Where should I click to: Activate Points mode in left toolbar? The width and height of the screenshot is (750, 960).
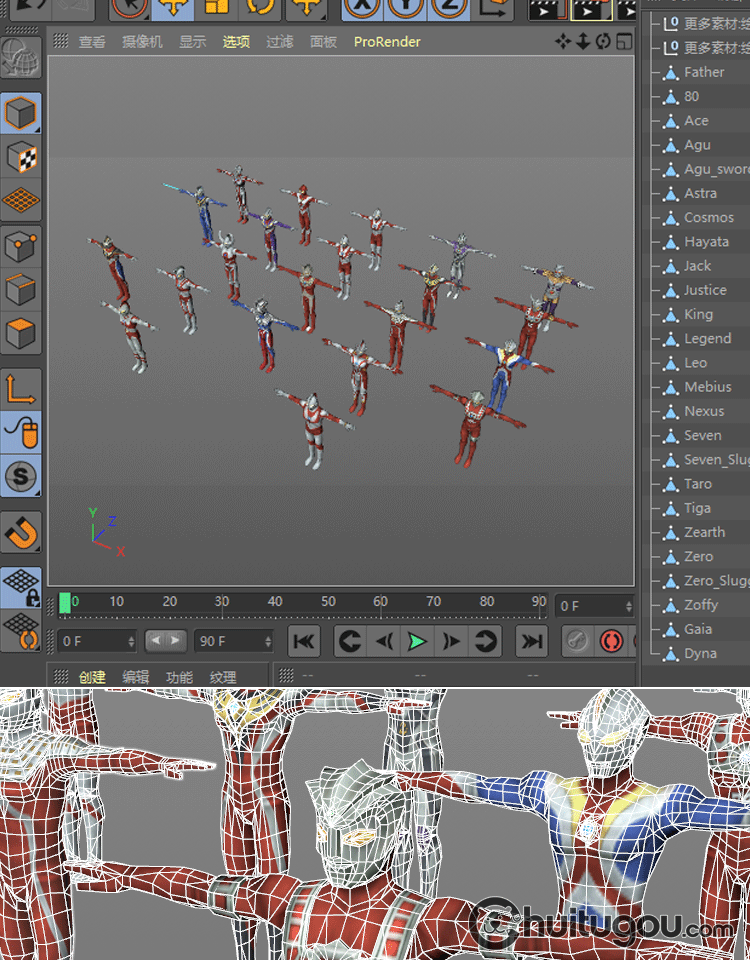tap(21, 245)
